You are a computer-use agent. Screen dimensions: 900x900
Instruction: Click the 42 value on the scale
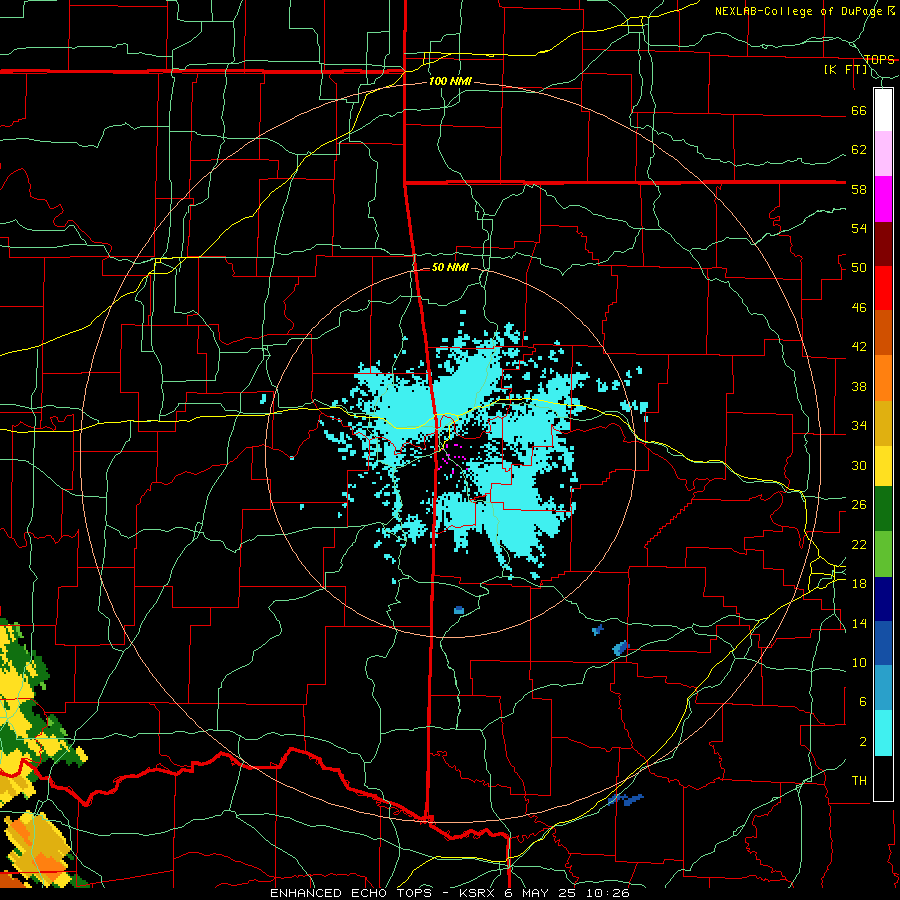859,347
